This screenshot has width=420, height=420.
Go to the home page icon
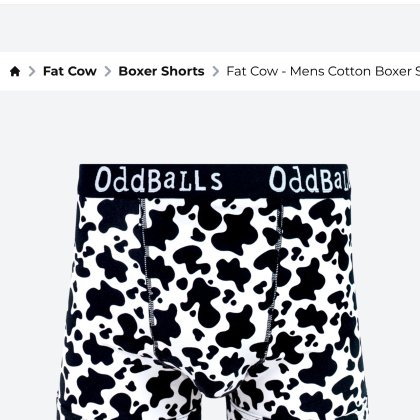(x=15, y=71)
